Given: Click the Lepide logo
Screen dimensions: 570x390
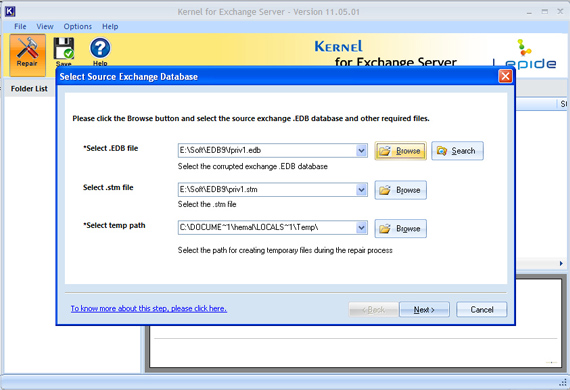Looking at the screenshot, I should [x=524, y=55].
